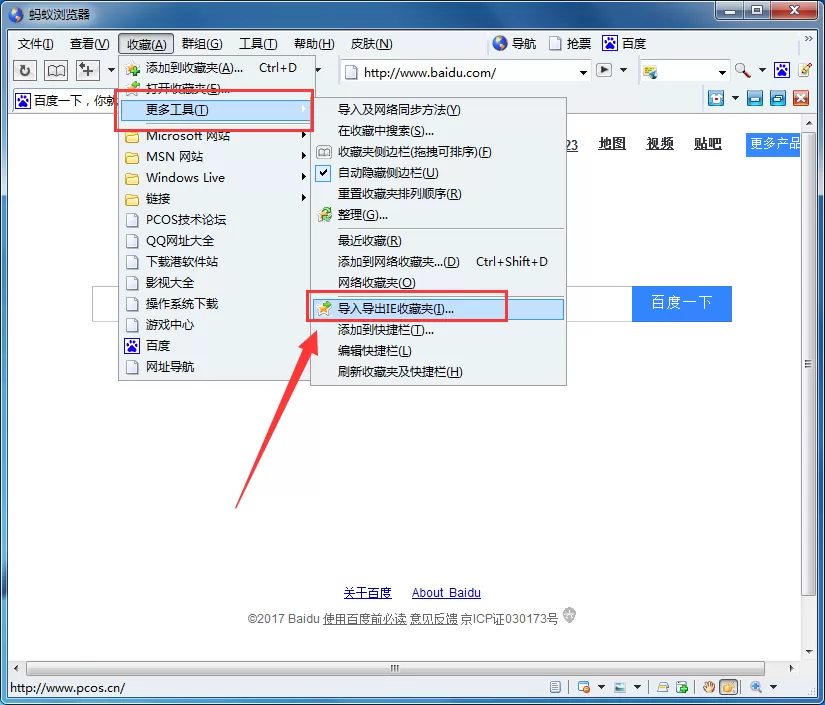
Task: Click the 抢票 page bookmark
Action: (x=570, y=43)
